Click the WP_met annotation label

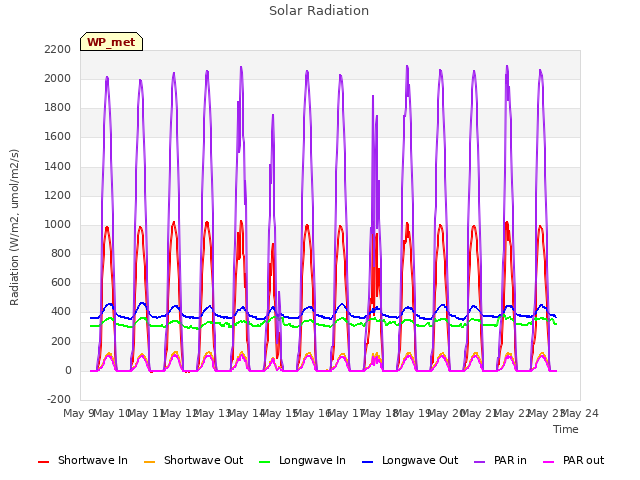[111, 42]
